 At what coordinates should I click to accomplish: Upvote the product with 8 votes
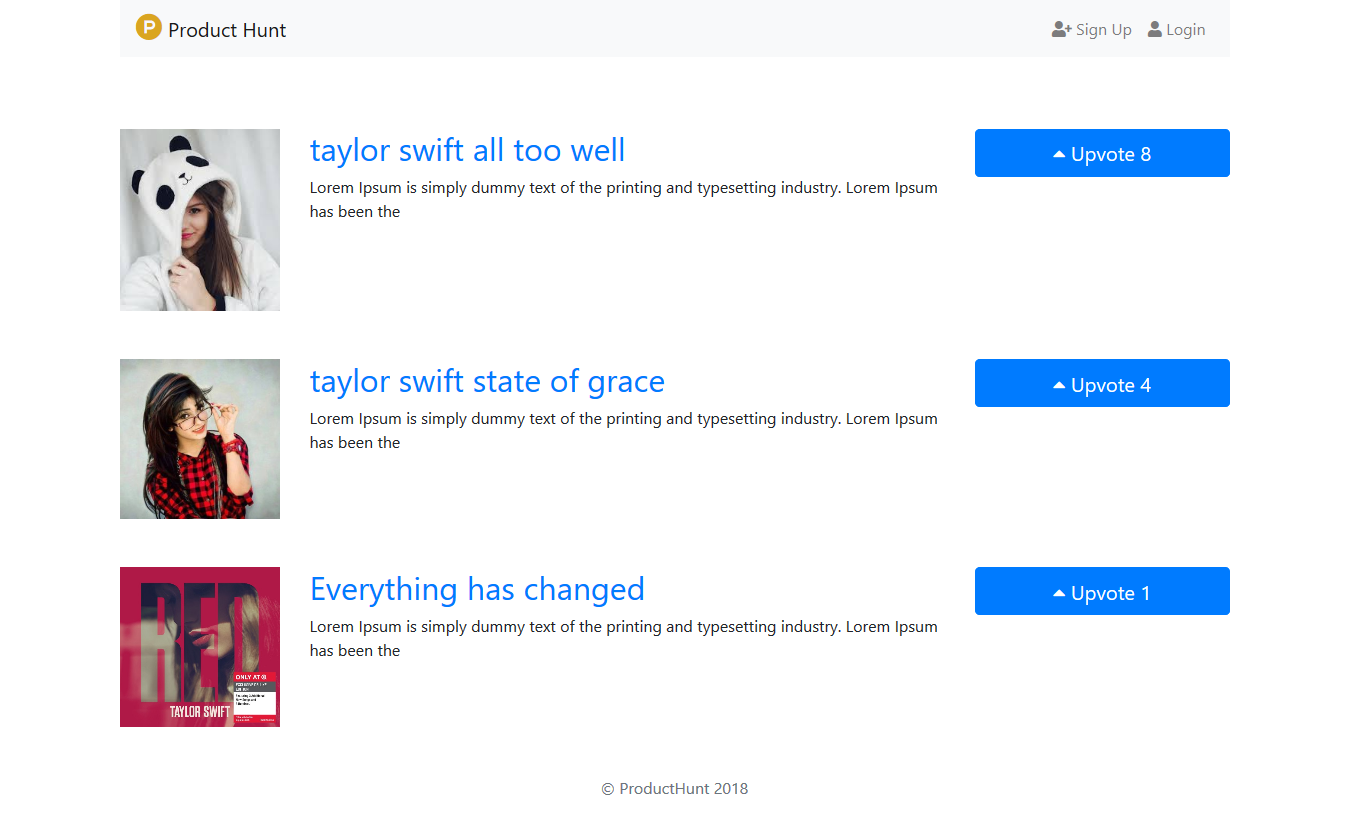[x=1102, y=153]
